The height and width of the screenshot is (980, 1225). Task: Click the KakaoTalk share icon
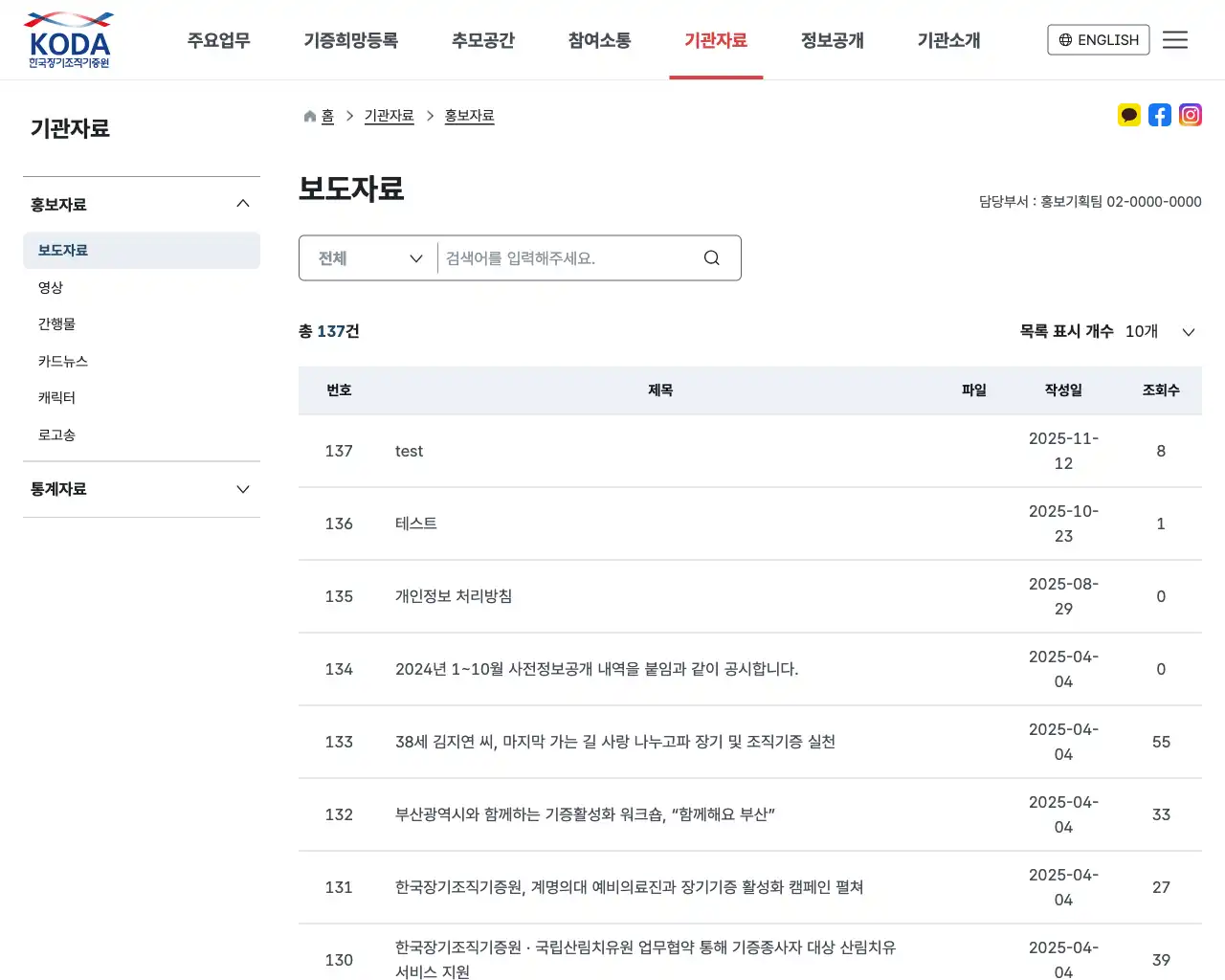1129,116
